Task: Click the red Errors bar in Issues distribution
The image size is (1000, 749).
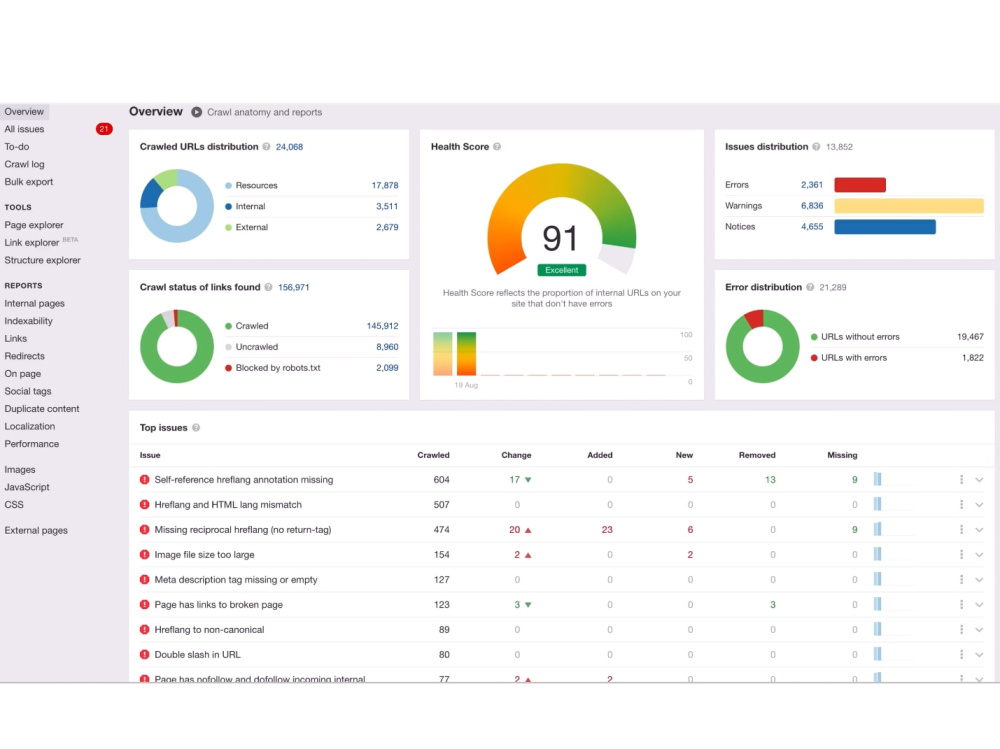Action: (860, 185)
